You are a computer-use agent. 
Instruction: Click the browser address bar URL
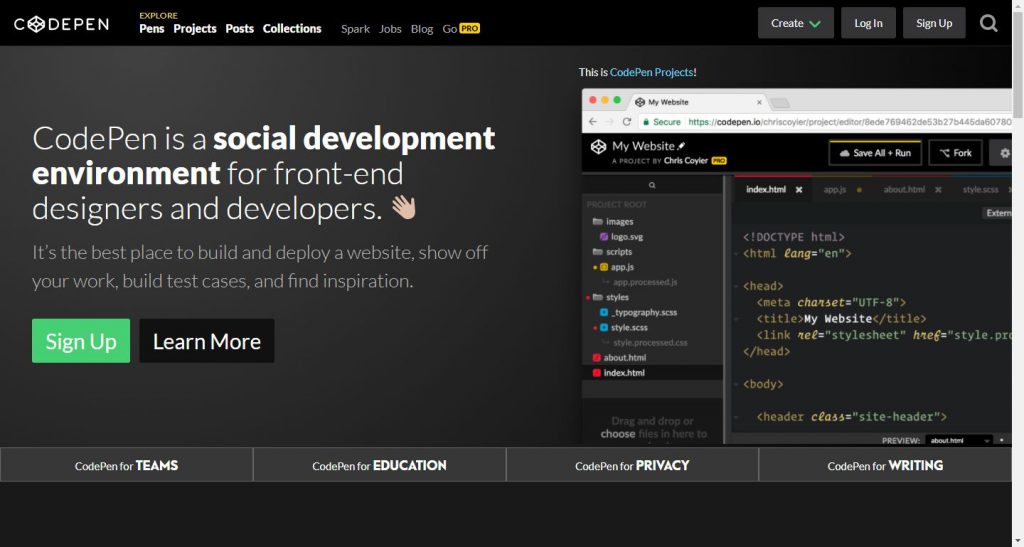click(849, 122)
